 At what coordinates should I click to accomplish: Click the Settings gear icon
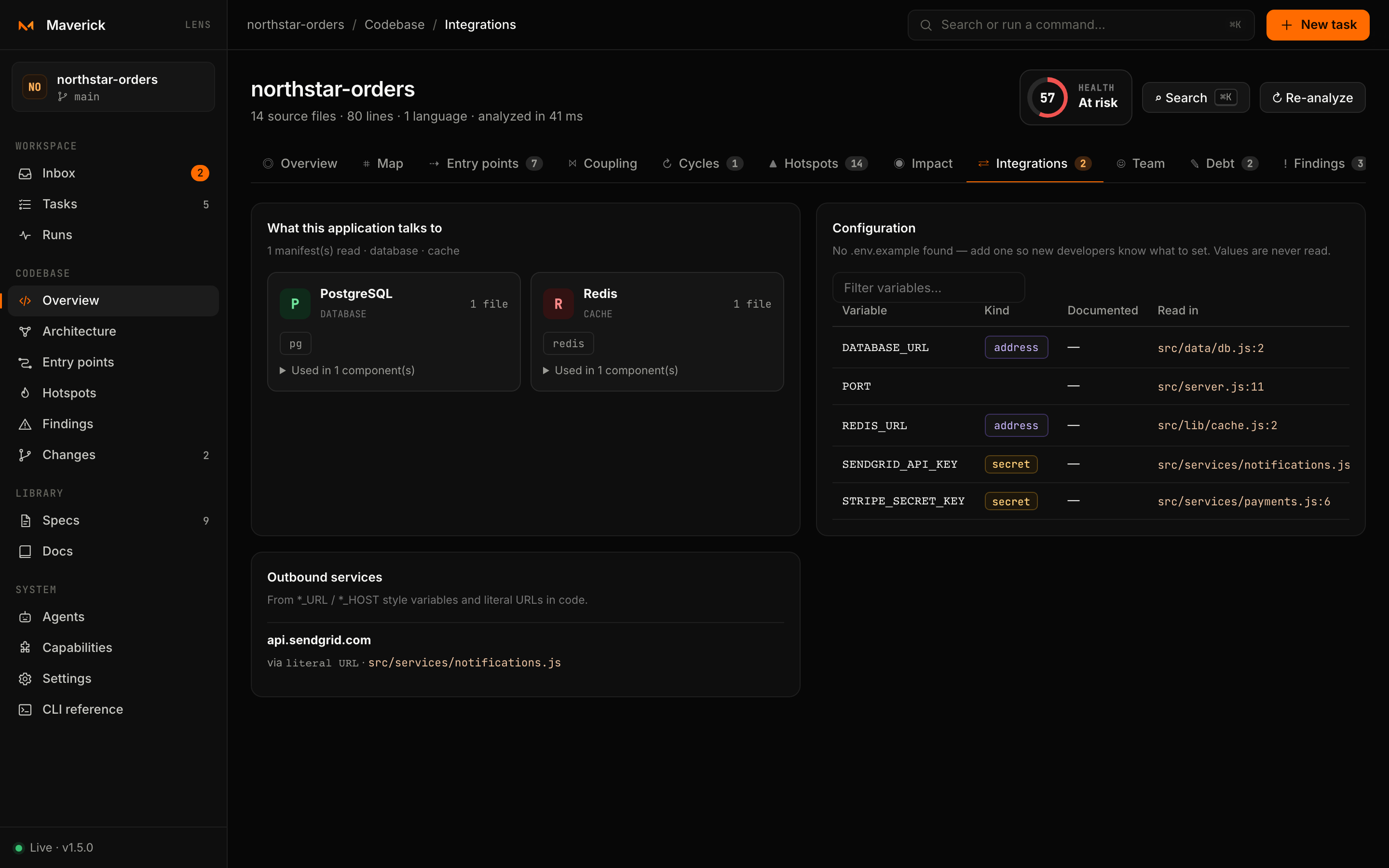pos(25,679)
